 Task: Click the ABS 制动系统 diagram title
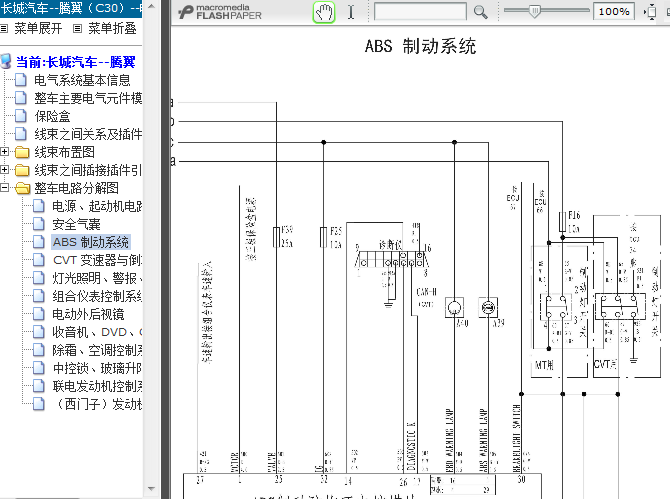(x=420, y=46)
